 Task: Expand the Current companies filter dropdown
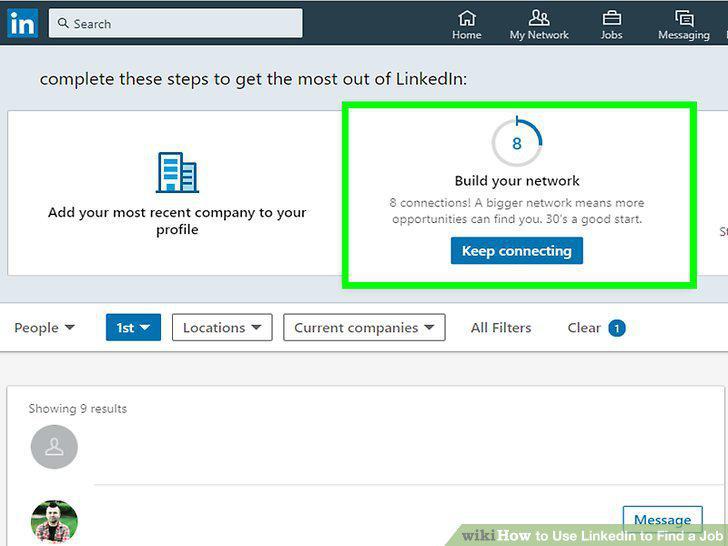[x=364, y=327]
